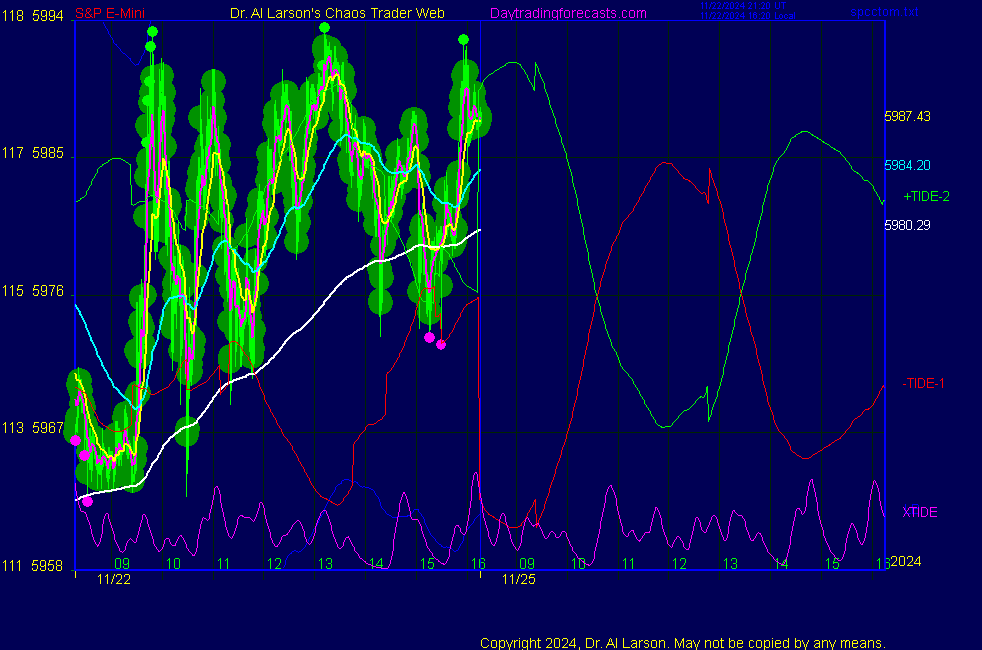Click the 5958 price axis label
This screenshot has width=982, height=650.
tap(48, 566)
